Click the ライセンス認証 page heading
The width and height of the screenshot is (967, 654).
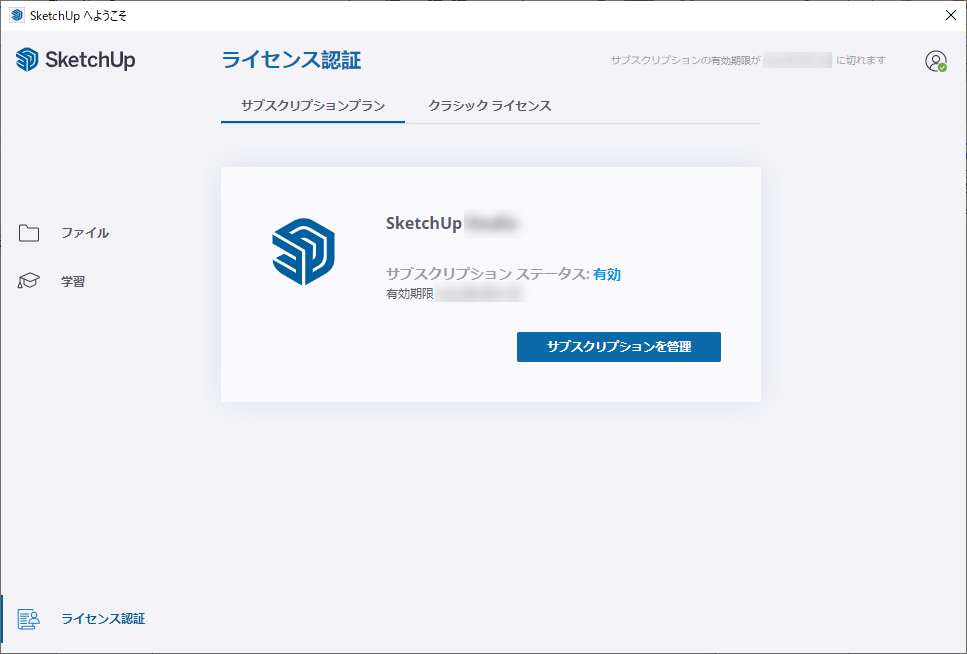point(291,60)
